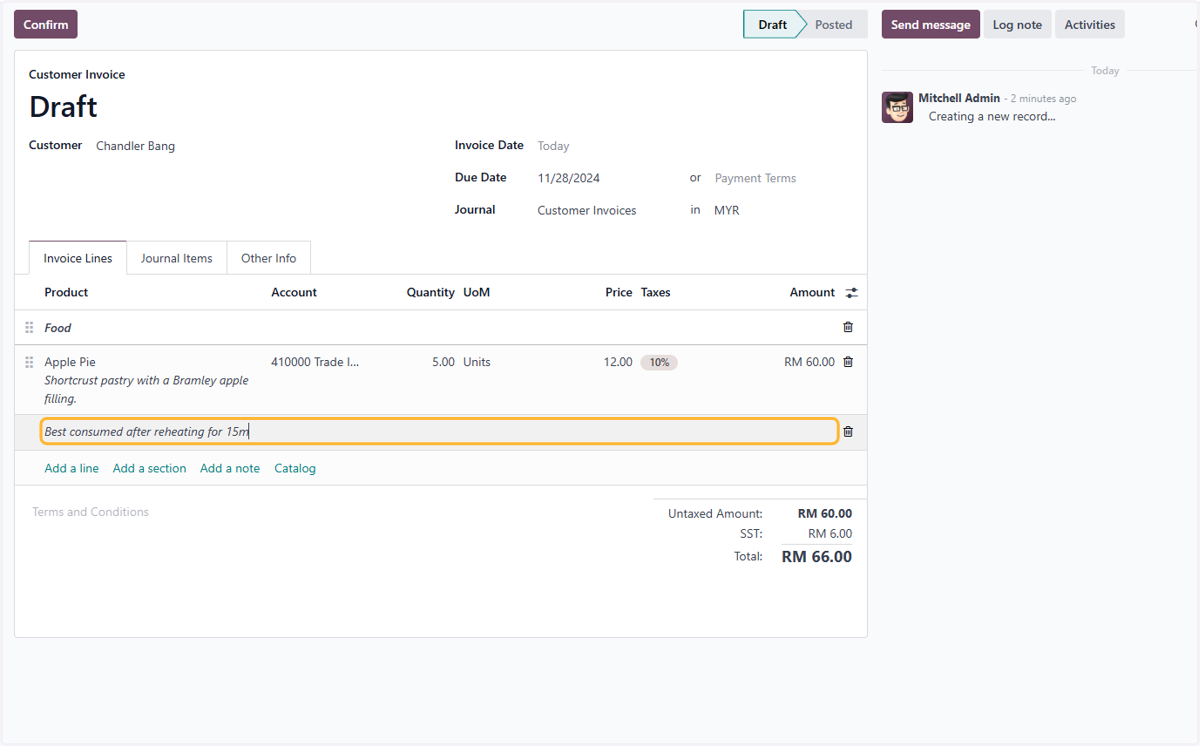Switch to Journal Items tab
This screenshot has height=746, width=1200.
[177, 258]
